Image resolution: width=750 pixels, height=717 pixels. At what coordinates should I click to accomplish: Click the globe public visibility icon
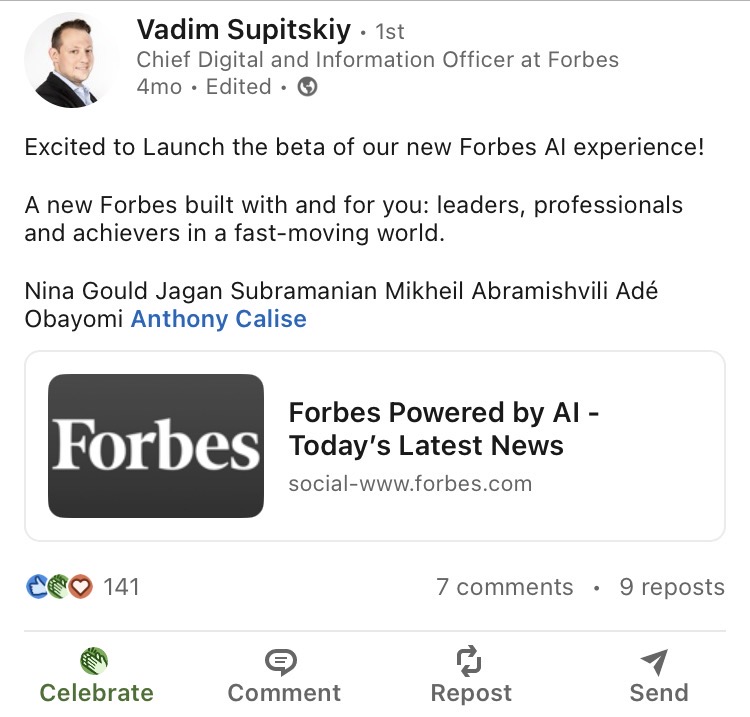click(x=308, y=87)
